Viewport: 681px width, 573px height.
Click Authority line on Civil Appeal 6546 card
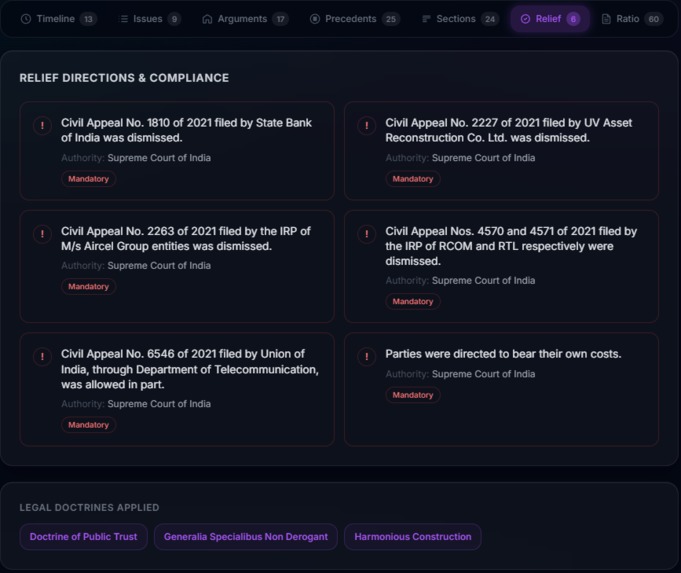coord(136,404)
